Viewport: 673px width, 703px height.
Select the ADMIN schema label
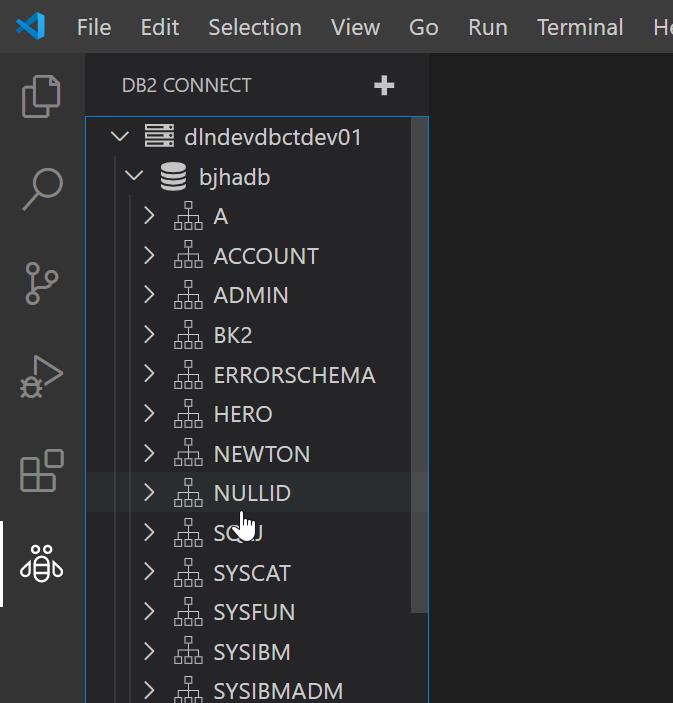point(251,295)
